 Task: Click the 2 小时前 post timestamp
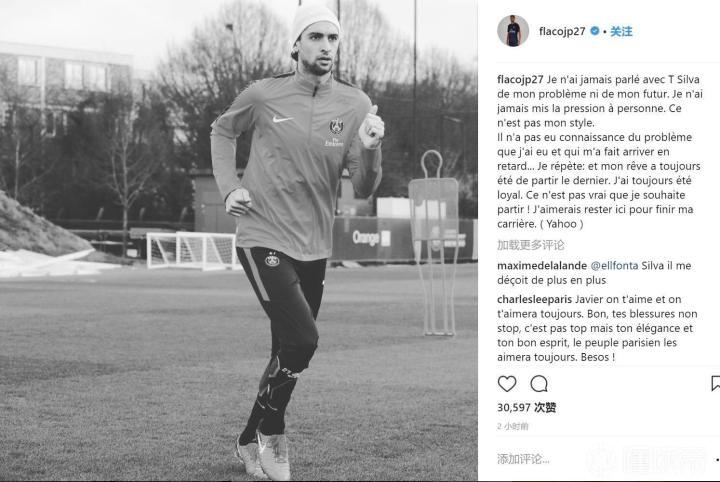512,426
